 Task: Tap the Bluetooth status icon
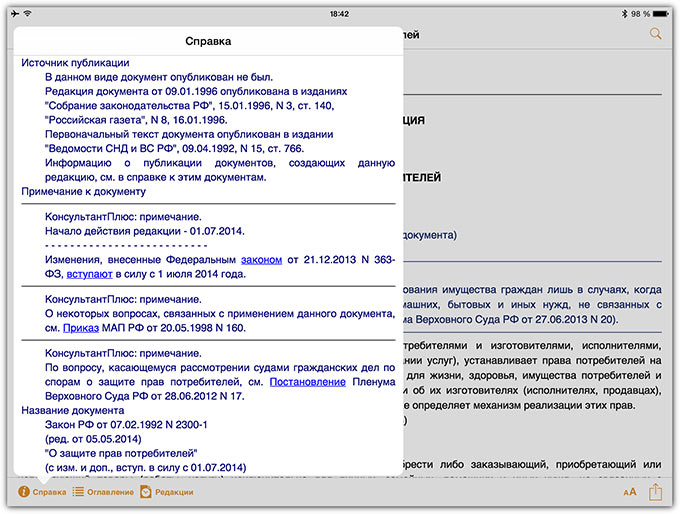(624, 14)
